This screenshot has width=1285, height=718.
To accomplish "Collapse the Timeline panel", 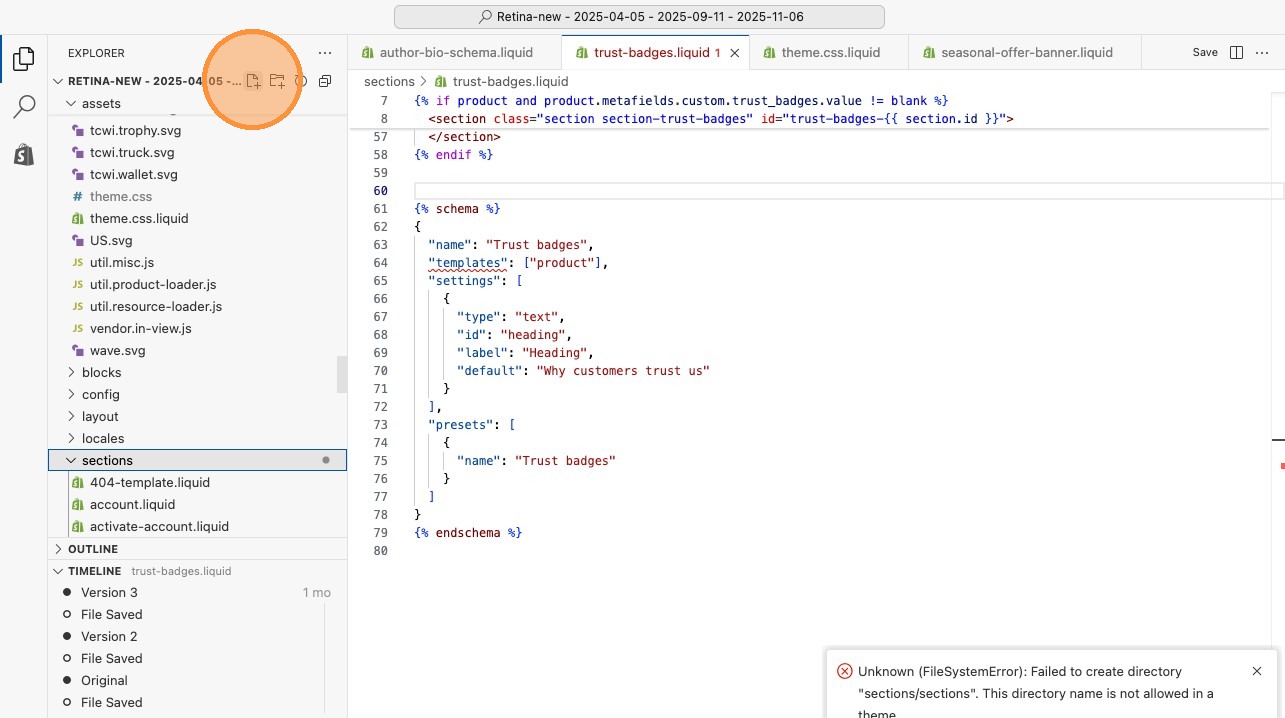I will click(x=93, y=571).
